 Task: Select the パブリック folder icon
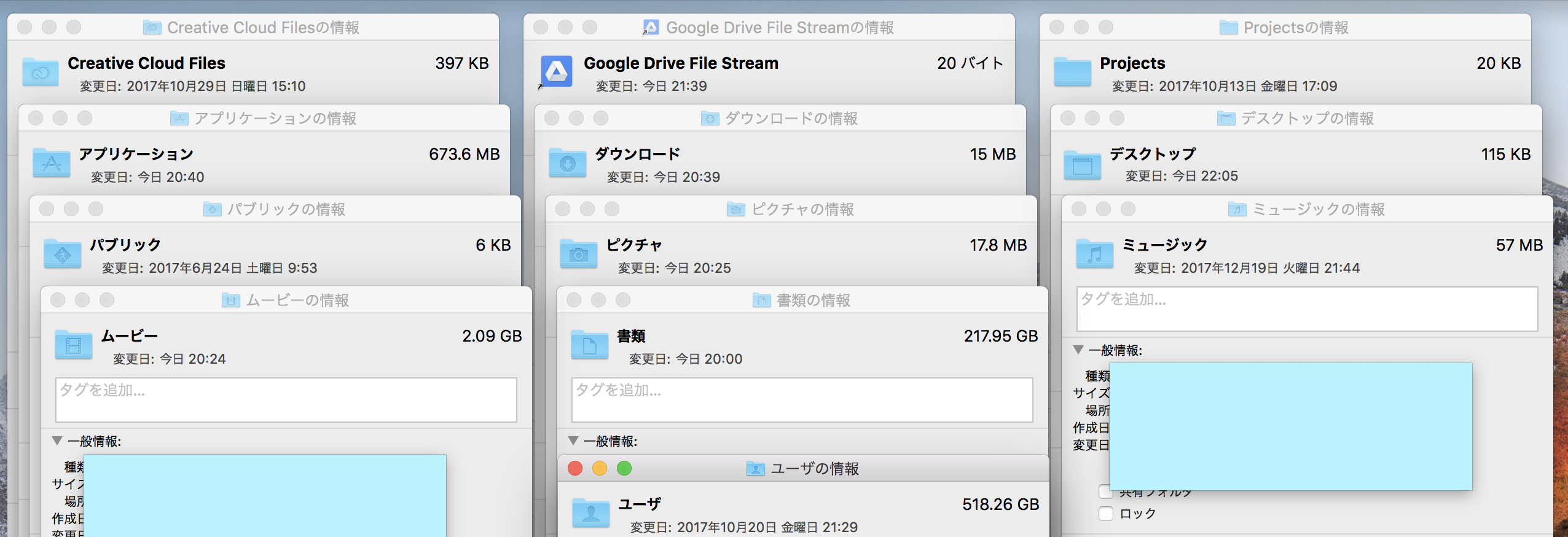coord(63,254)
